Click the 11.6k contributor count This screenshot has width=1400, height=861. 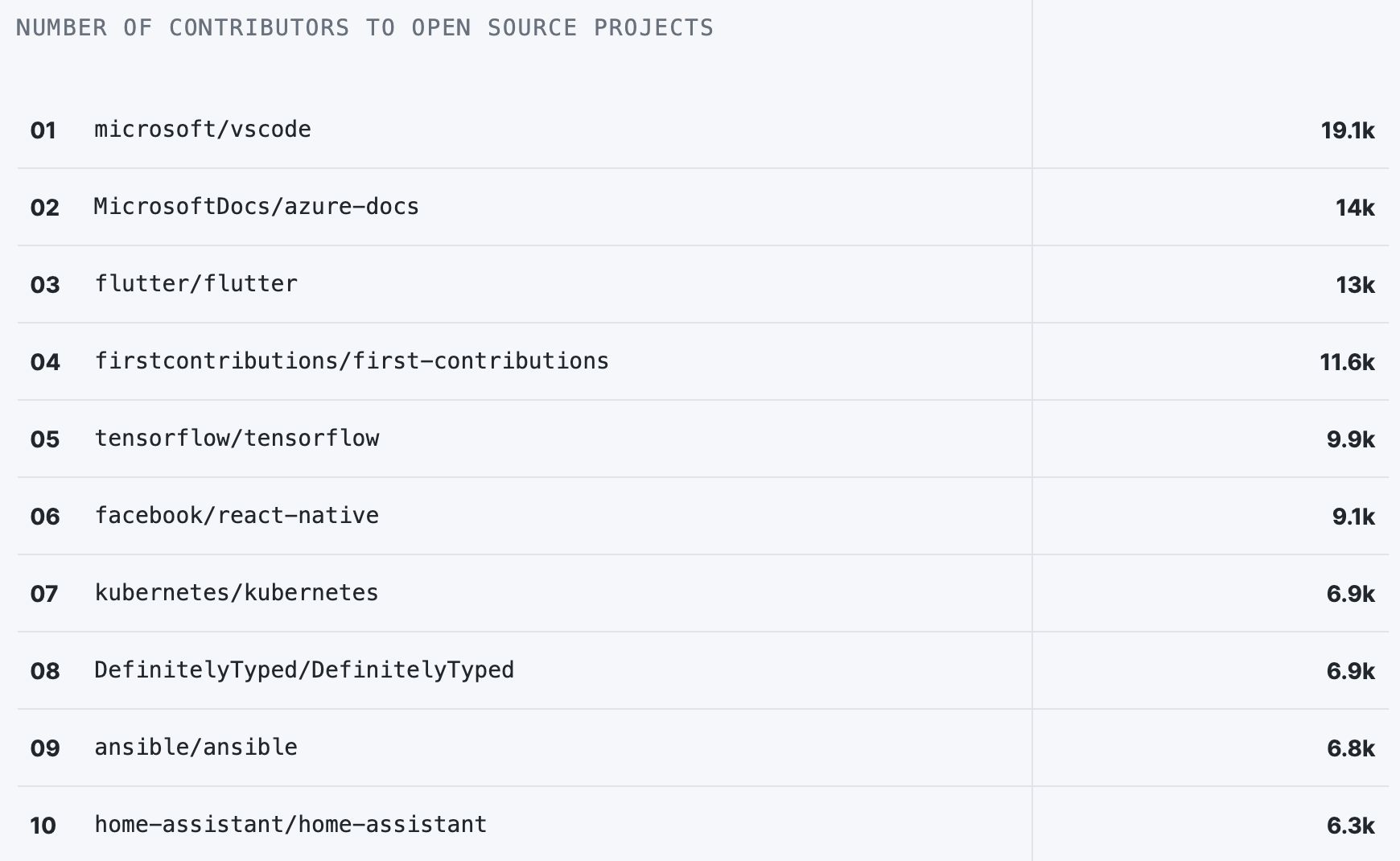1347,362
